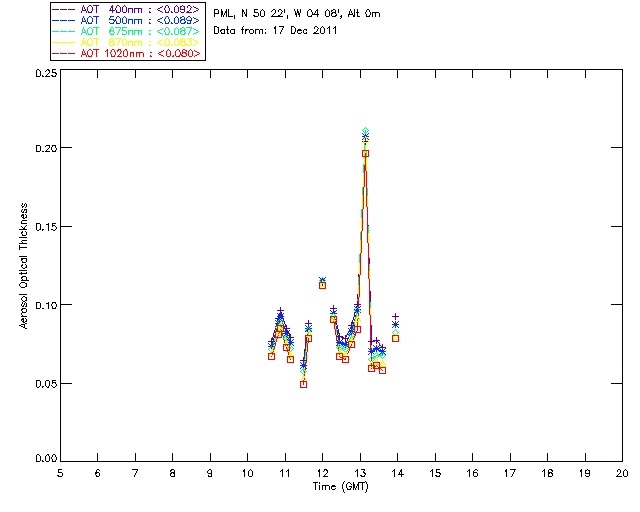Image resolution: width=640 pixels, height=512 pixels.
Task: Click the AOT 400nm legend entry
Action: (x=126, y=9)
